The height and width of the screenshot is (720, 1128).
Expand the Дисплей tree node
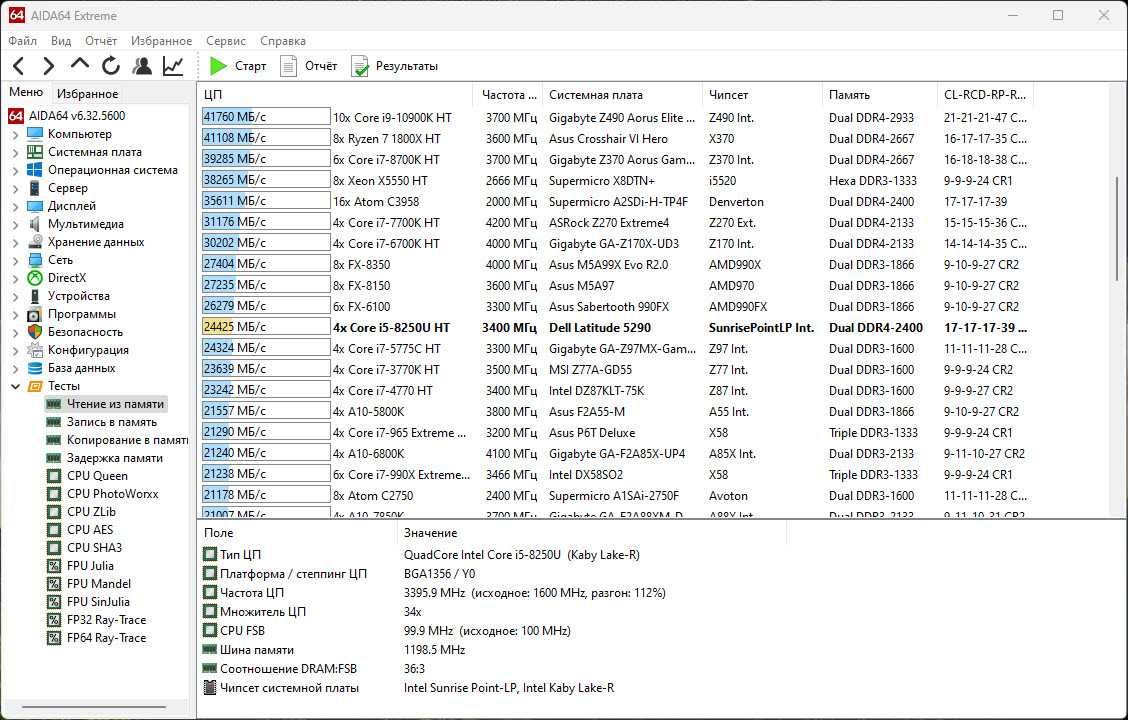tap(16, 206)
